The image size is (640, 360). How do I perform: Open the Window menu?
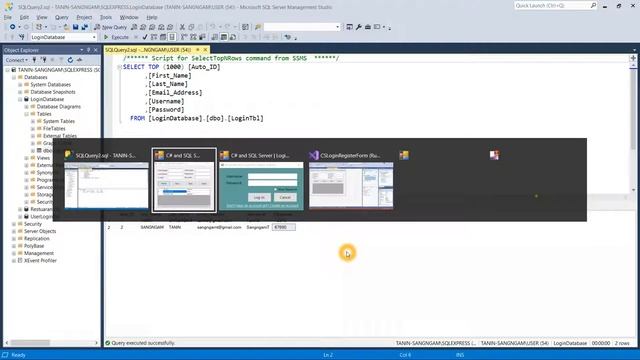129,17
